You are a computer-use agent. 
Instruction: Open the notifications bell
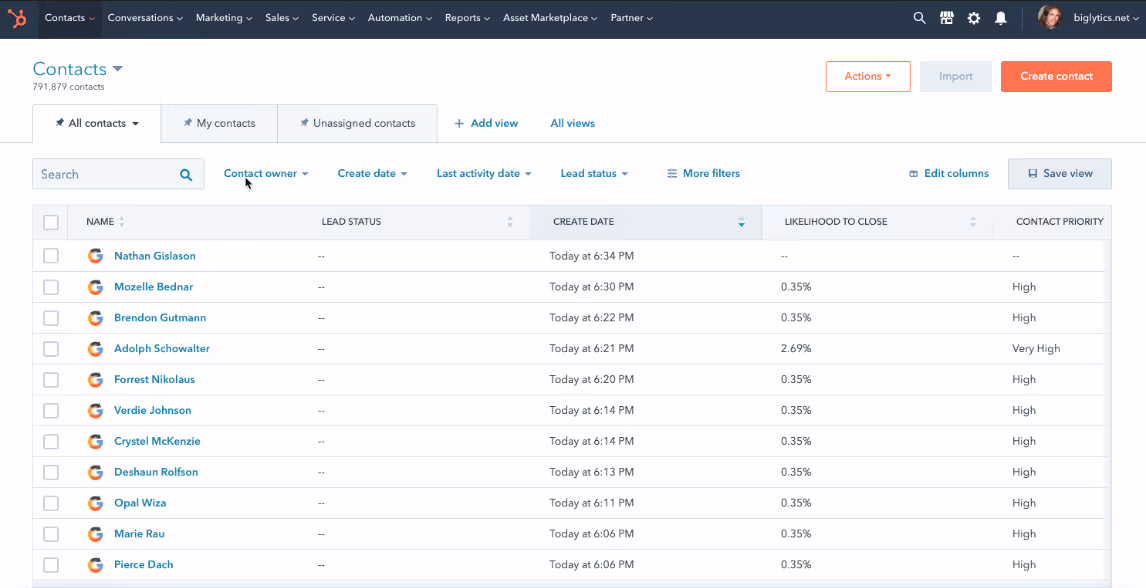click(1001, 18)
